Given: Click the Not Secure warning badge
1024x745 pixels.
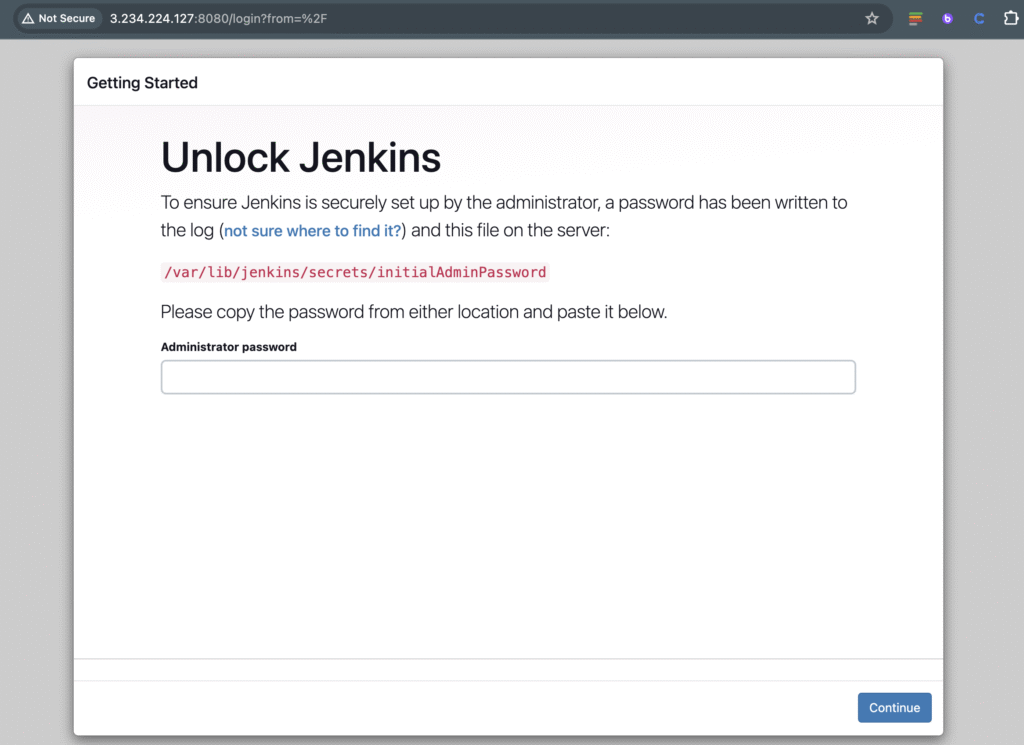Looking at the screenshot, I should (x=59, y=18).
